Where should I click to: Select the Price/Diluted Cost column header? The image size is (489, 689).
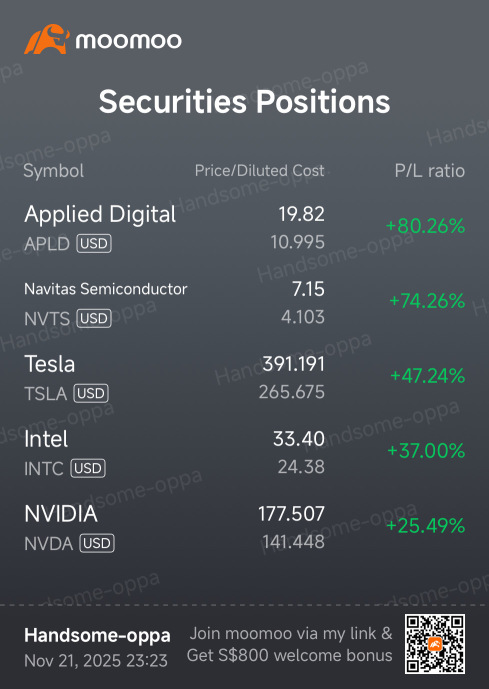tap(260, 170)
